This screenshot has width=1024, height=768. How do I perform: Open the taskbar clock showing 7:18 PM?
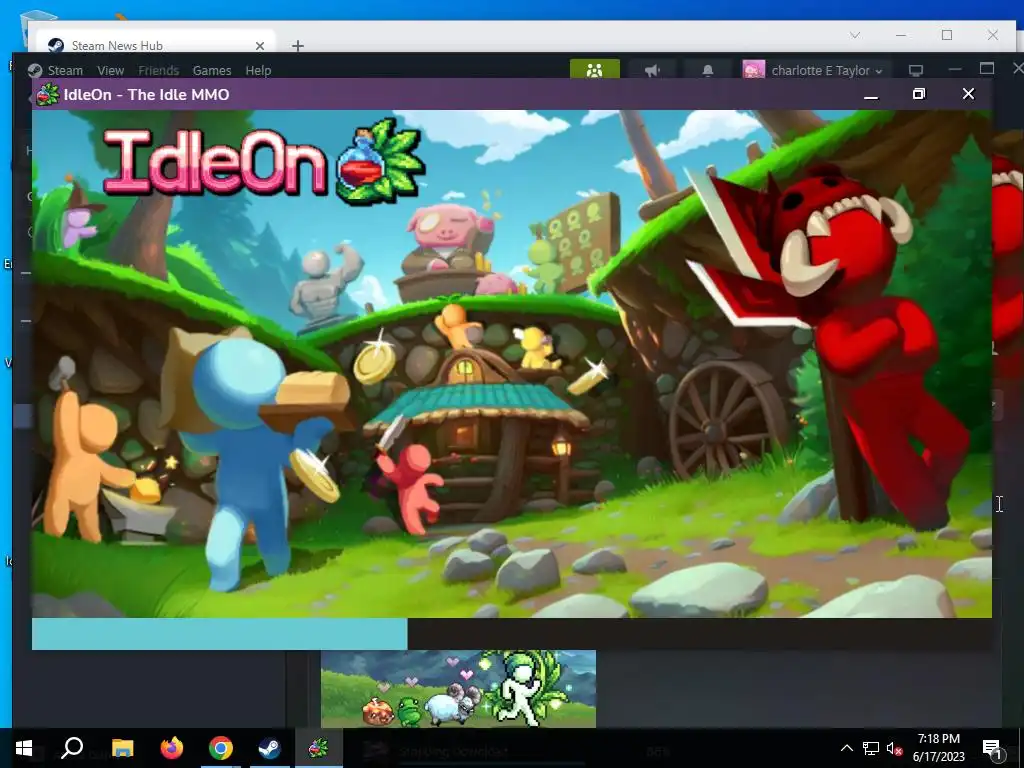pos(938,748)
